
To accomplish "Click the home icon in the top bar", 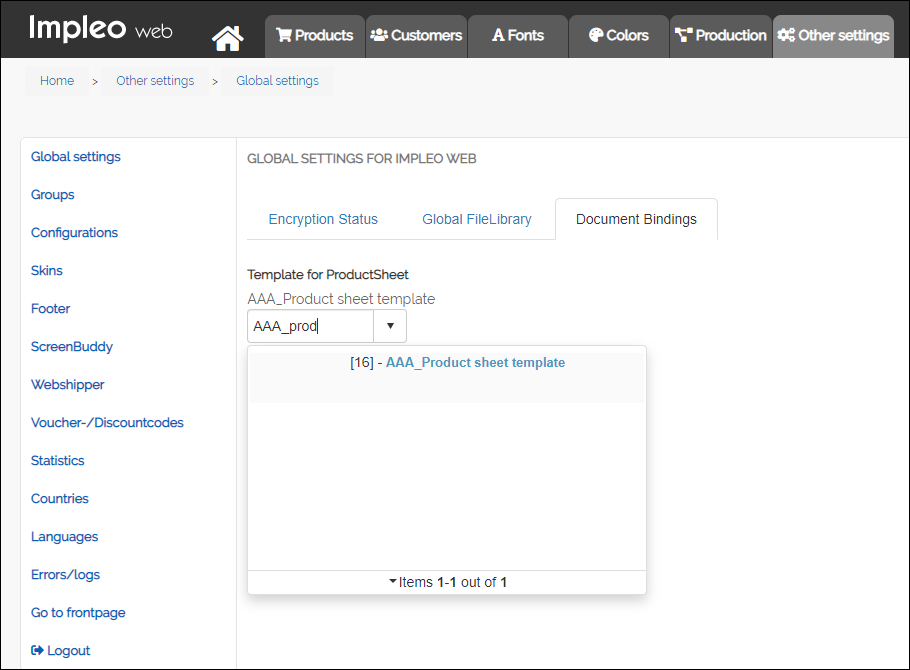I will [x=228, y=38].
